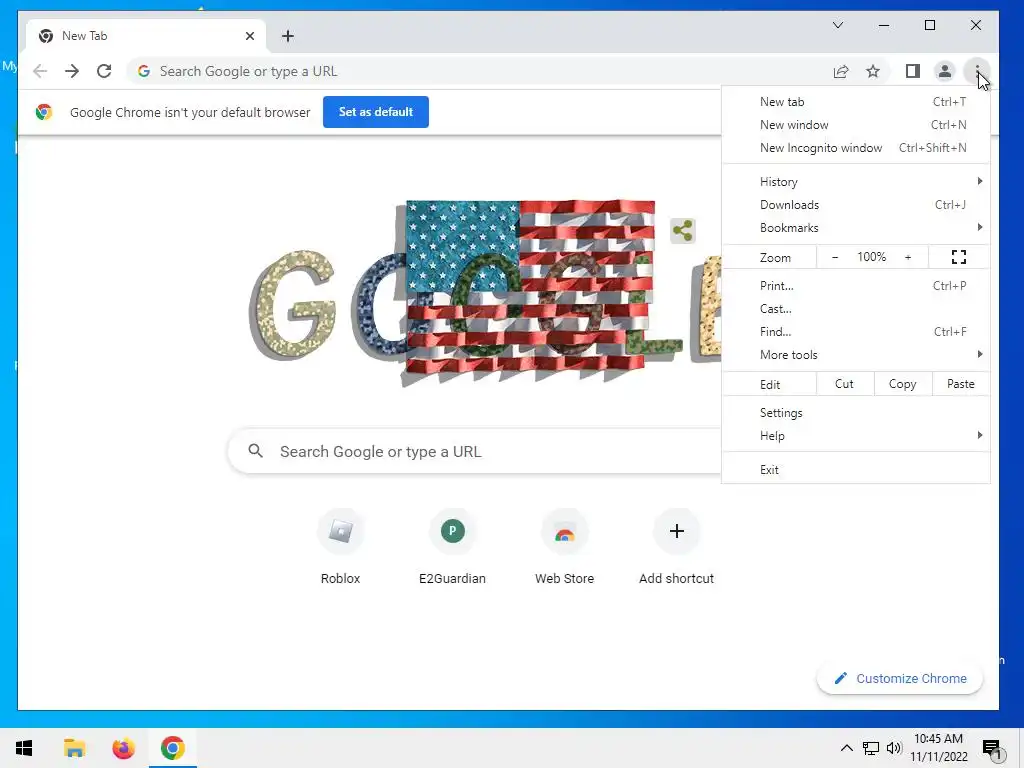Choose Find... from the menu

click(x=856, y=332)
